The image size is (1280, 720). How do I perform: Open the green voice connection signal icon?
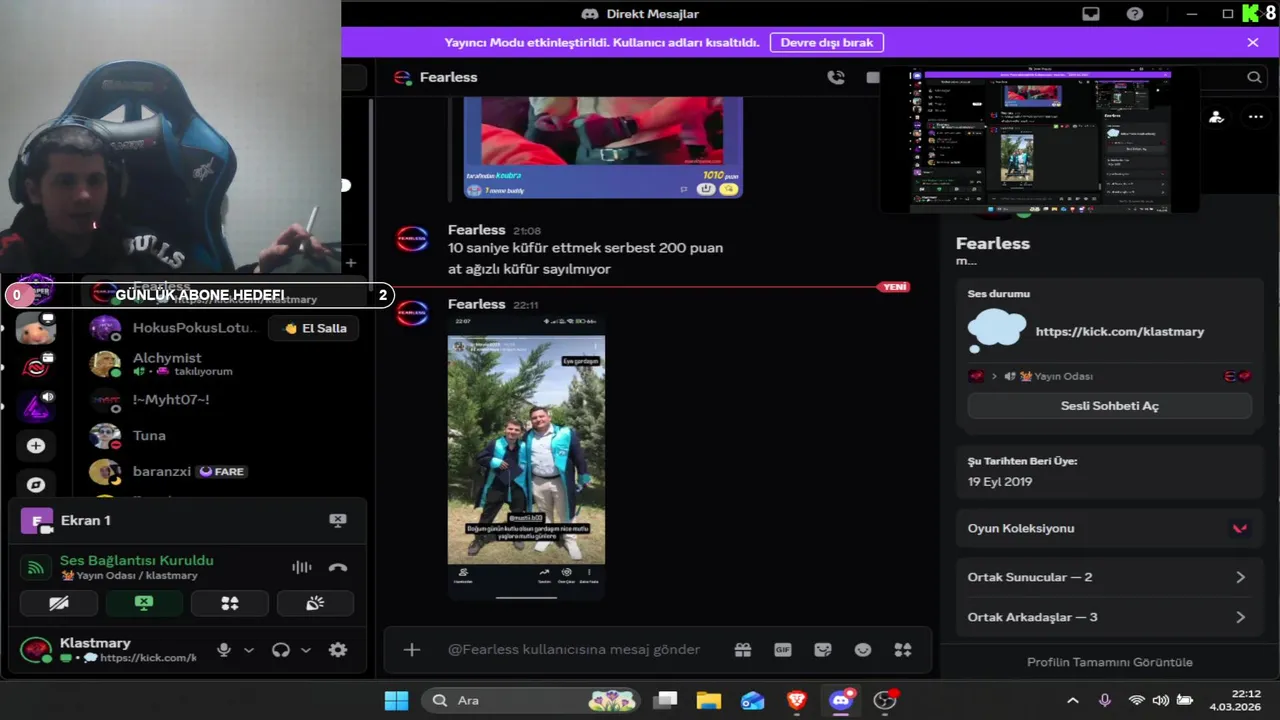click(36, 568)
